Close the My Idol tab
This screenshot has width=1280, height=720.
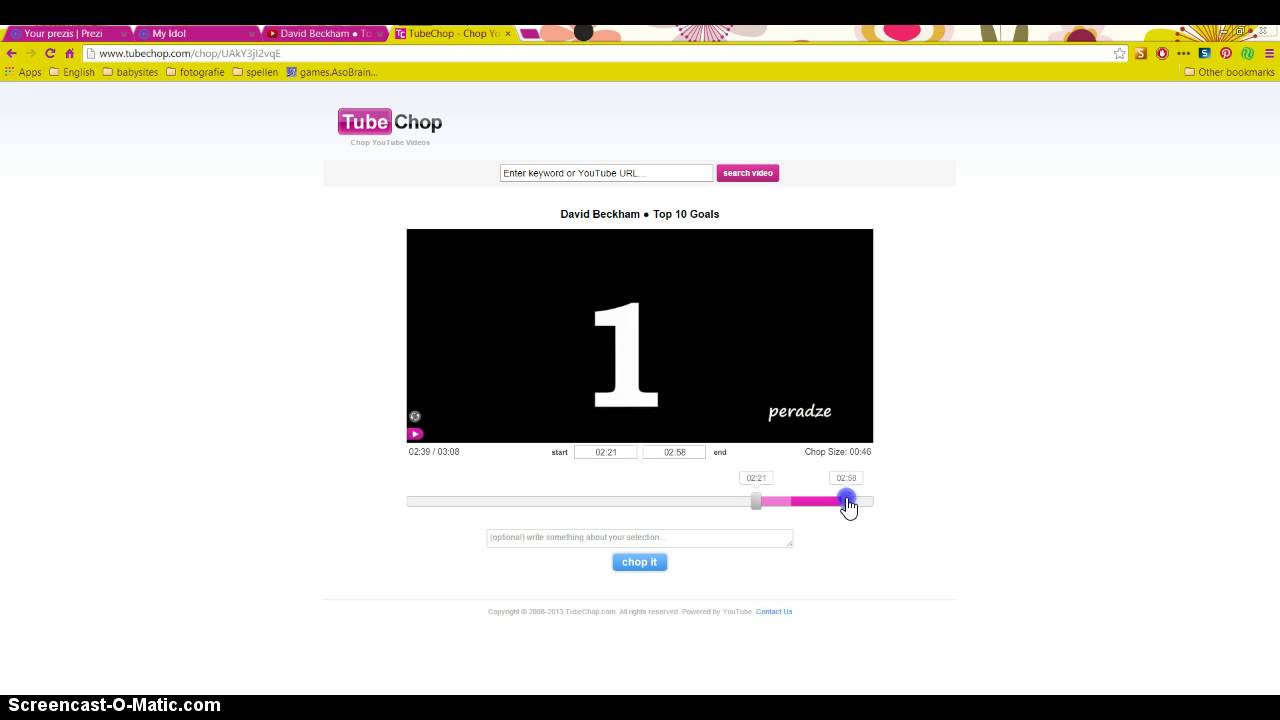pos(251,33)
